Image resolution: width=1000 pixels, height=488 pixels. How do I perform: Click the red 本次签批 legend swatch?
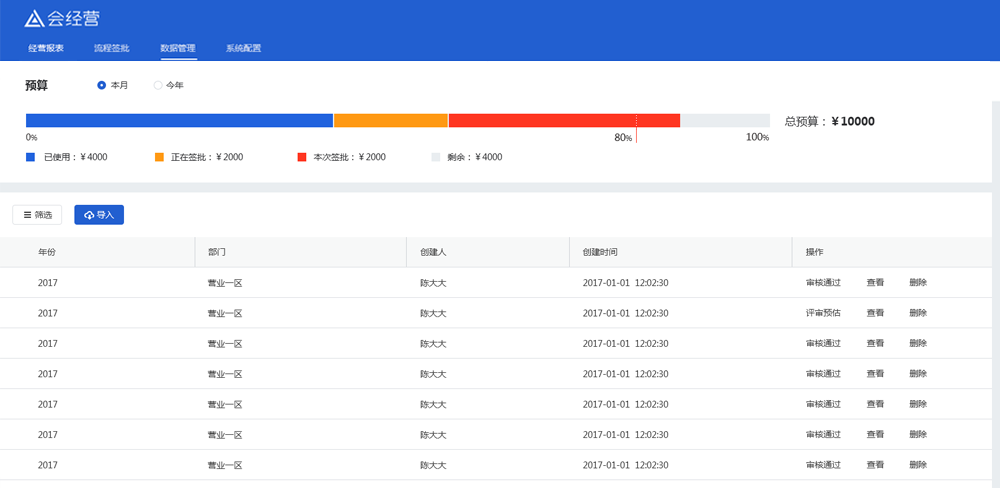[302, 157]
